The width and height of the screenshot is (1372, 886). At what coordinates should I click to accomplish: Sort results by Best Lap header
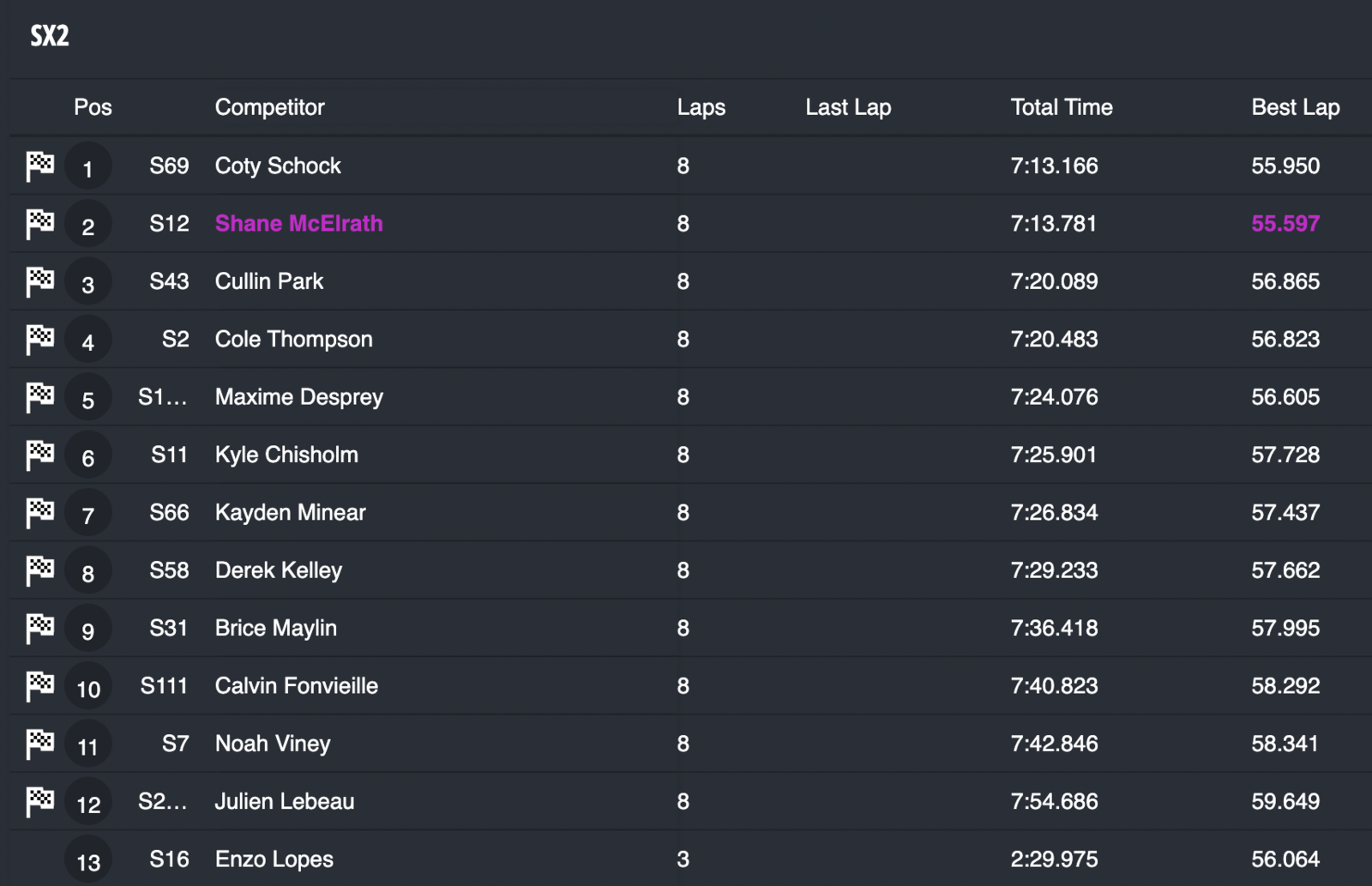(1295, 107)
